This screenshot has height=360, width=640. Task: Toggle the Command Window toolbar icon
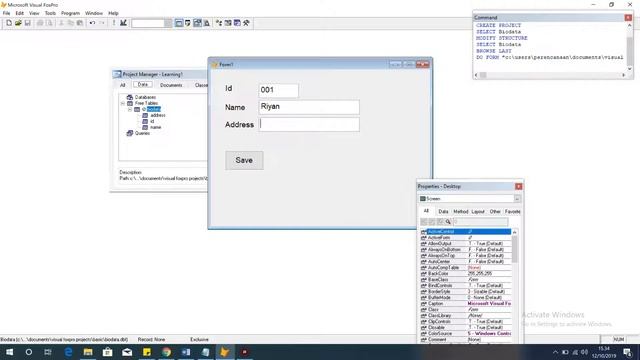[x=179, y=23]
